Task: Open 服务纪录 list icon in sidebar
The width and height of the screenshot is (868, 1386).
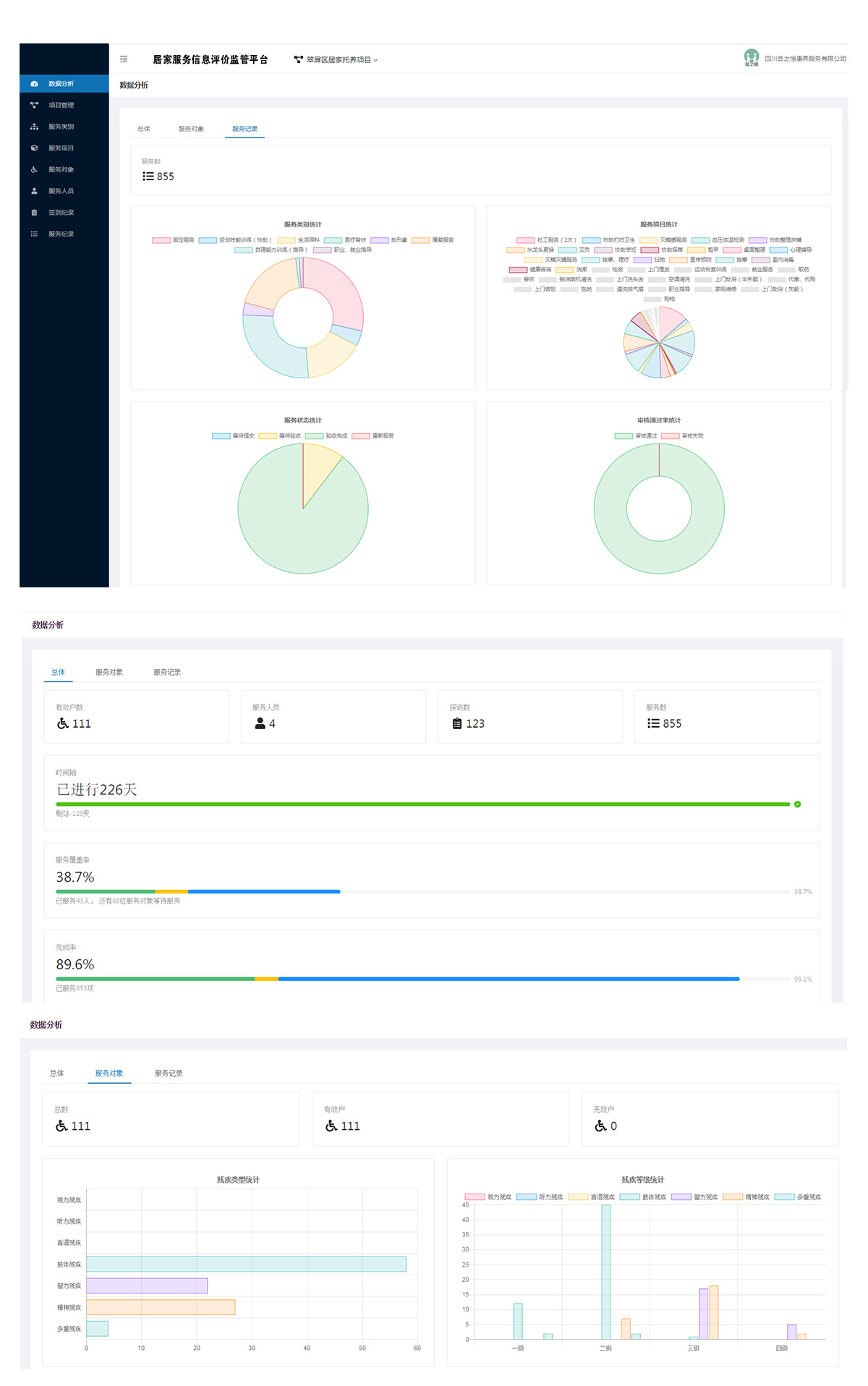Action: tap(34, 234)
